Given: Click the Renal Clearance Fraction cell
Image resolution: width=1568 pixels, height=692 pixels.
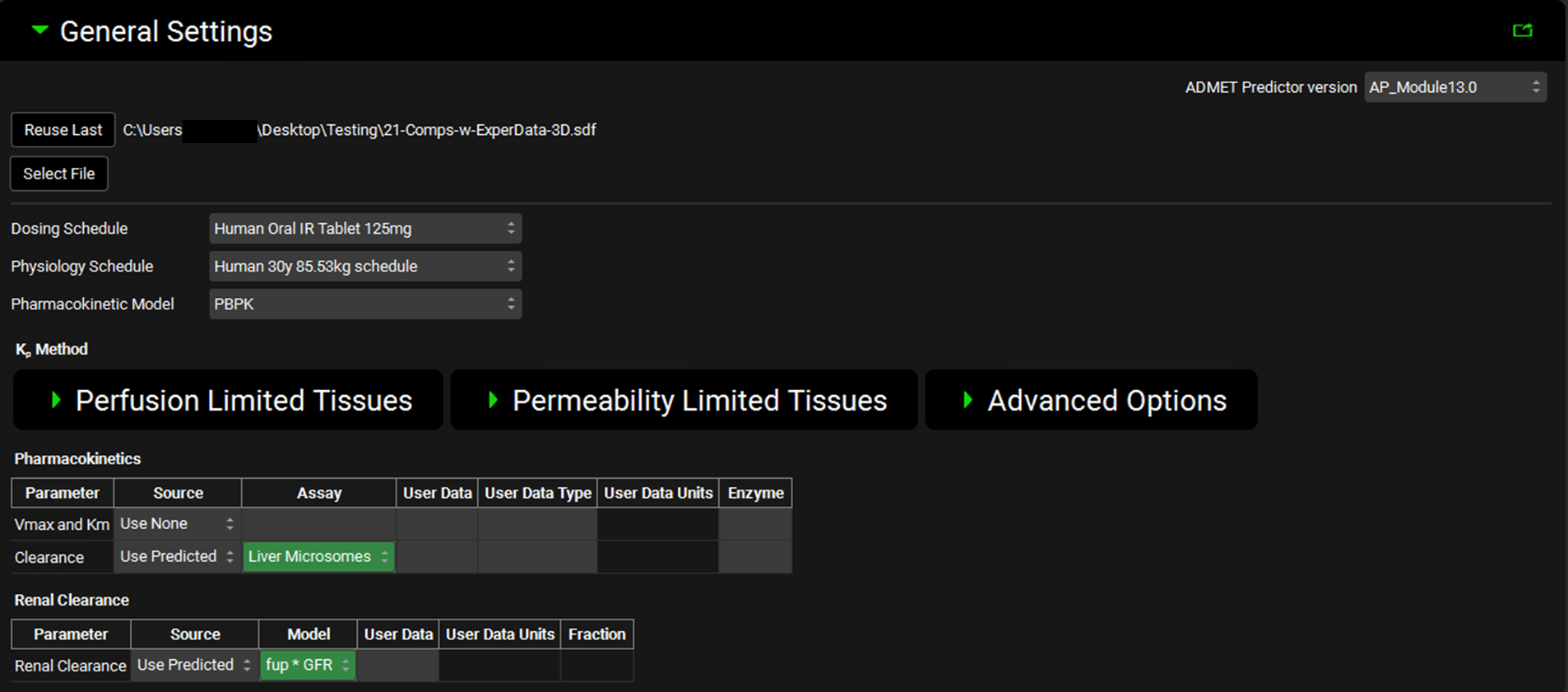Looking at the screenshot, I should (596, 666).
